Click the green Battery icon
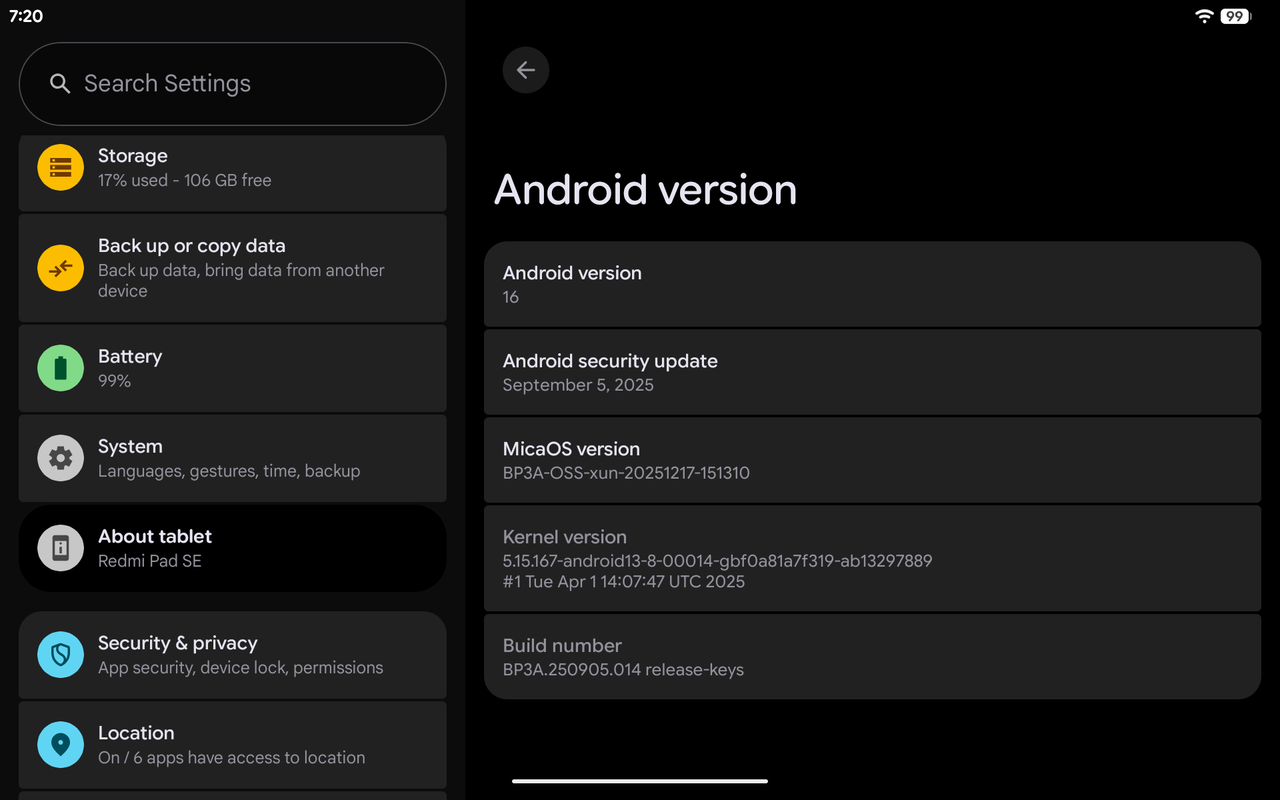The width and height of the screenshot is (1280, 800). pyautogui.click(x=60, y=368)
